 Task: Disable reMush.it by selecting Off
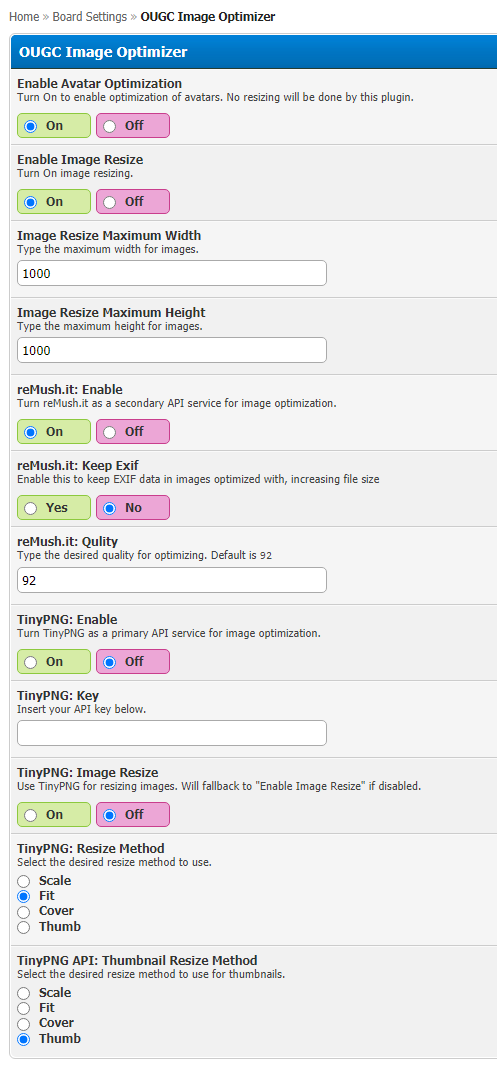[x=133, y=432]
